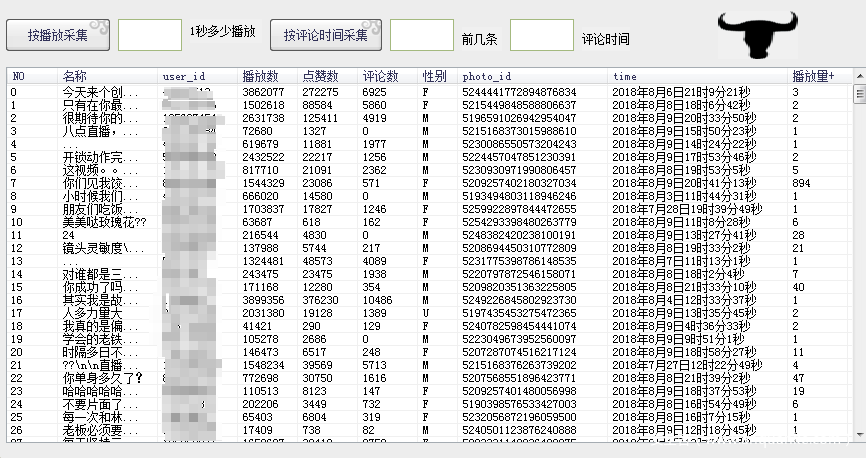Click the vertical scrollbar thumb
Viewport: 866px width, 458px height.
859,93
